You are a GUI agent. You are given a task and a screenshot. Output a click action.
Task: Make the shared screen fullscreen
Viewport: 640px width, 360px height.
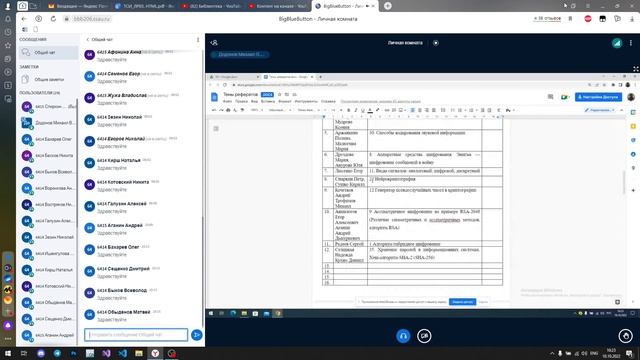click(636, 69)
